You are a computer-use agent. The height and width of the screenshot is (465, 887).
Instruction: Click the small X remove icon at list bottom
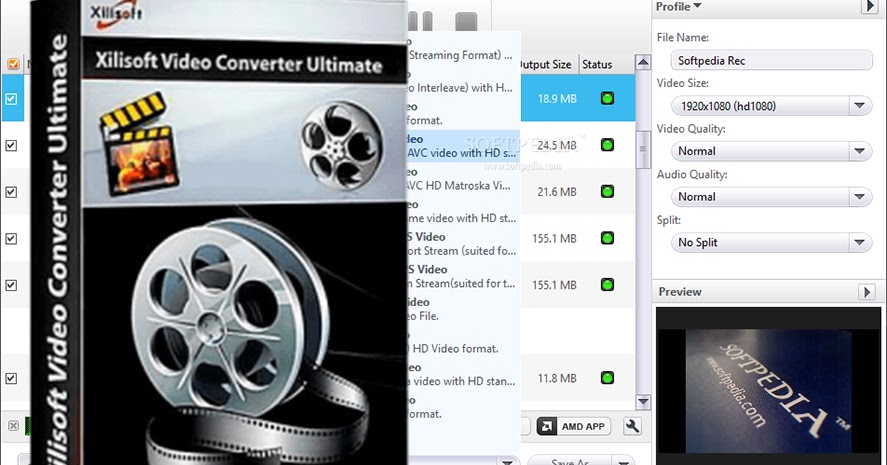(13, 425)
